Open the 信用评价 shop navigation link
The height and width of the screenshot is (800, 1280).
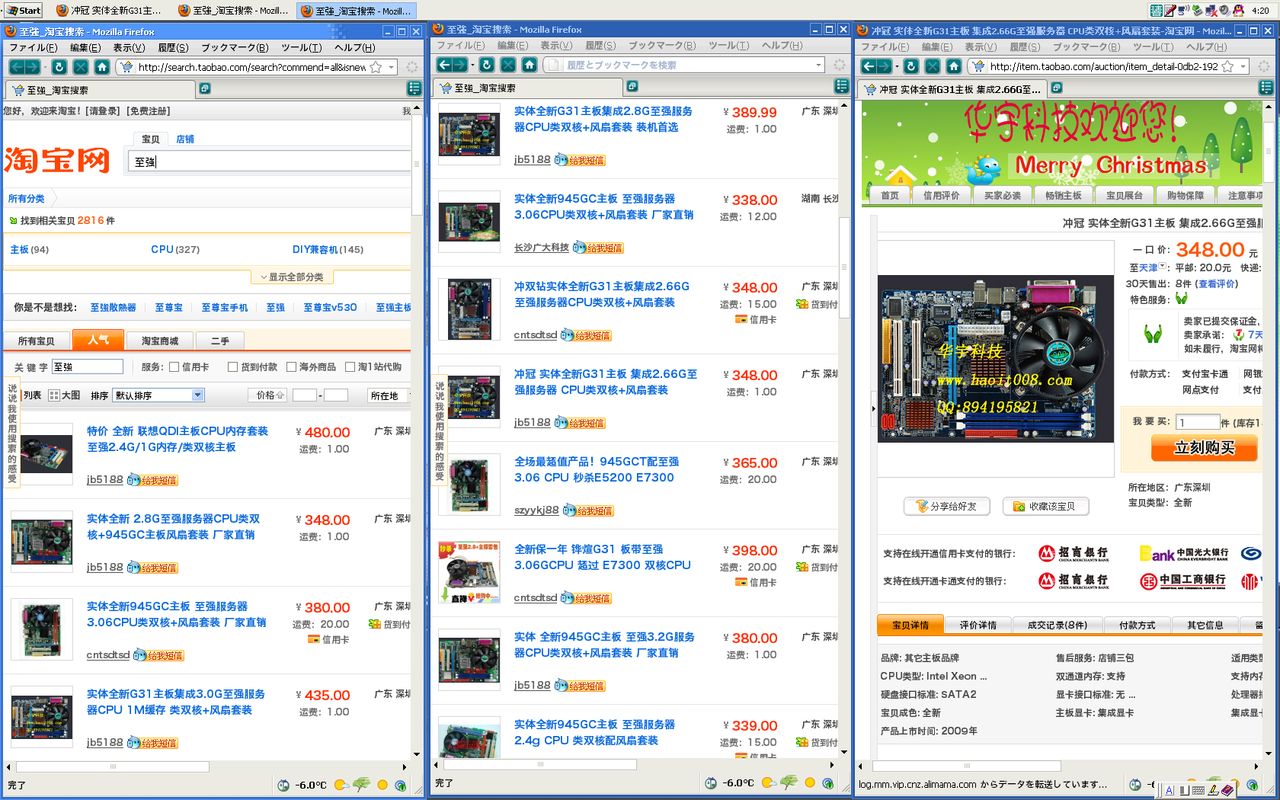tap(941, 195)
